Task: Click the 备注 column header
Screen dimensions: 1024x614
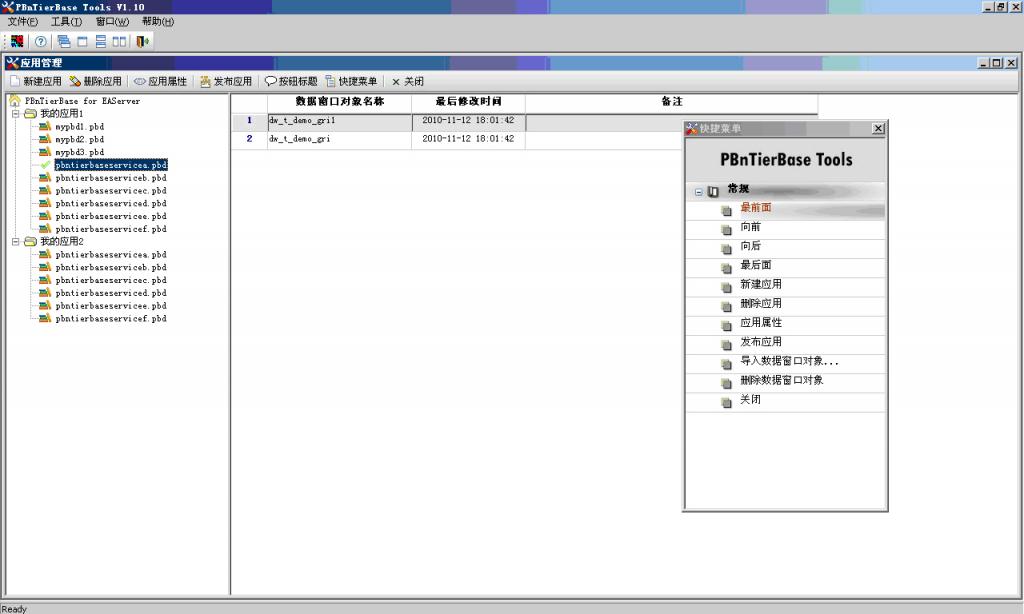Action: click(x=671, y=102)
